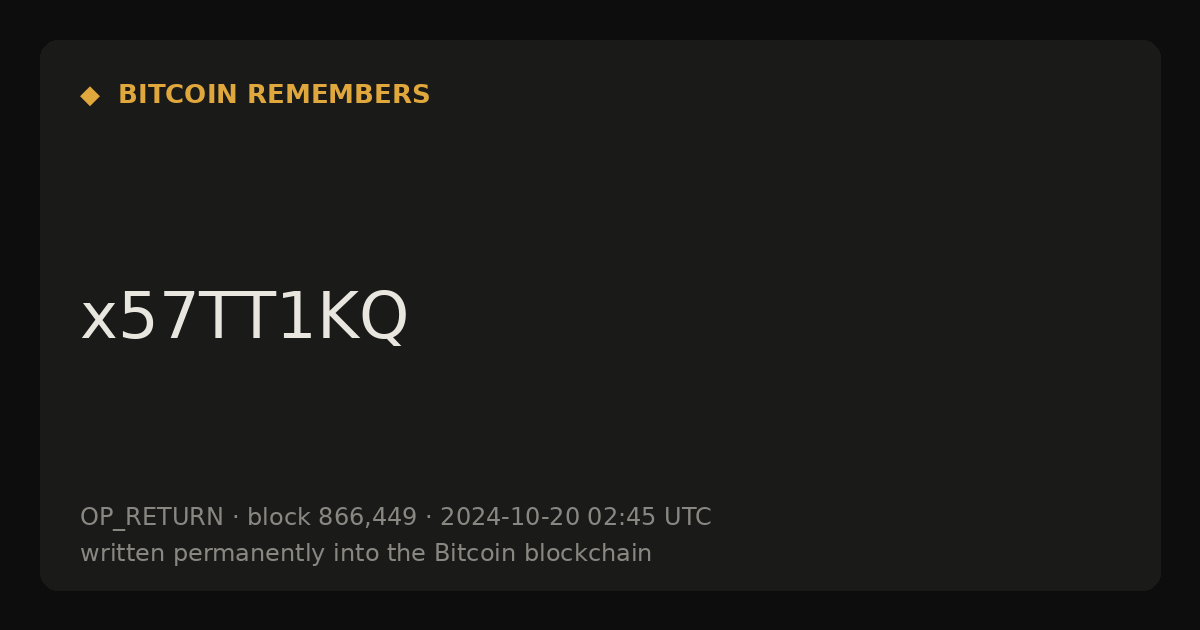Click empty card area right of message

780,317
